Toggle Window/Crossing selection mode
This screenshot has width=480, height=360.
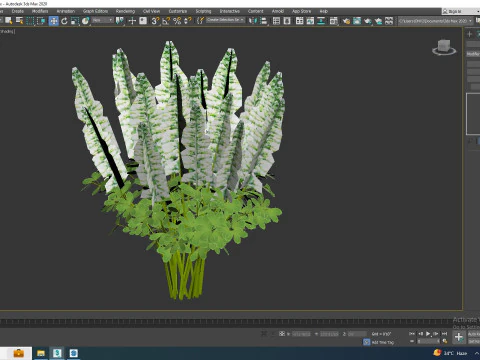coord(41,21)
